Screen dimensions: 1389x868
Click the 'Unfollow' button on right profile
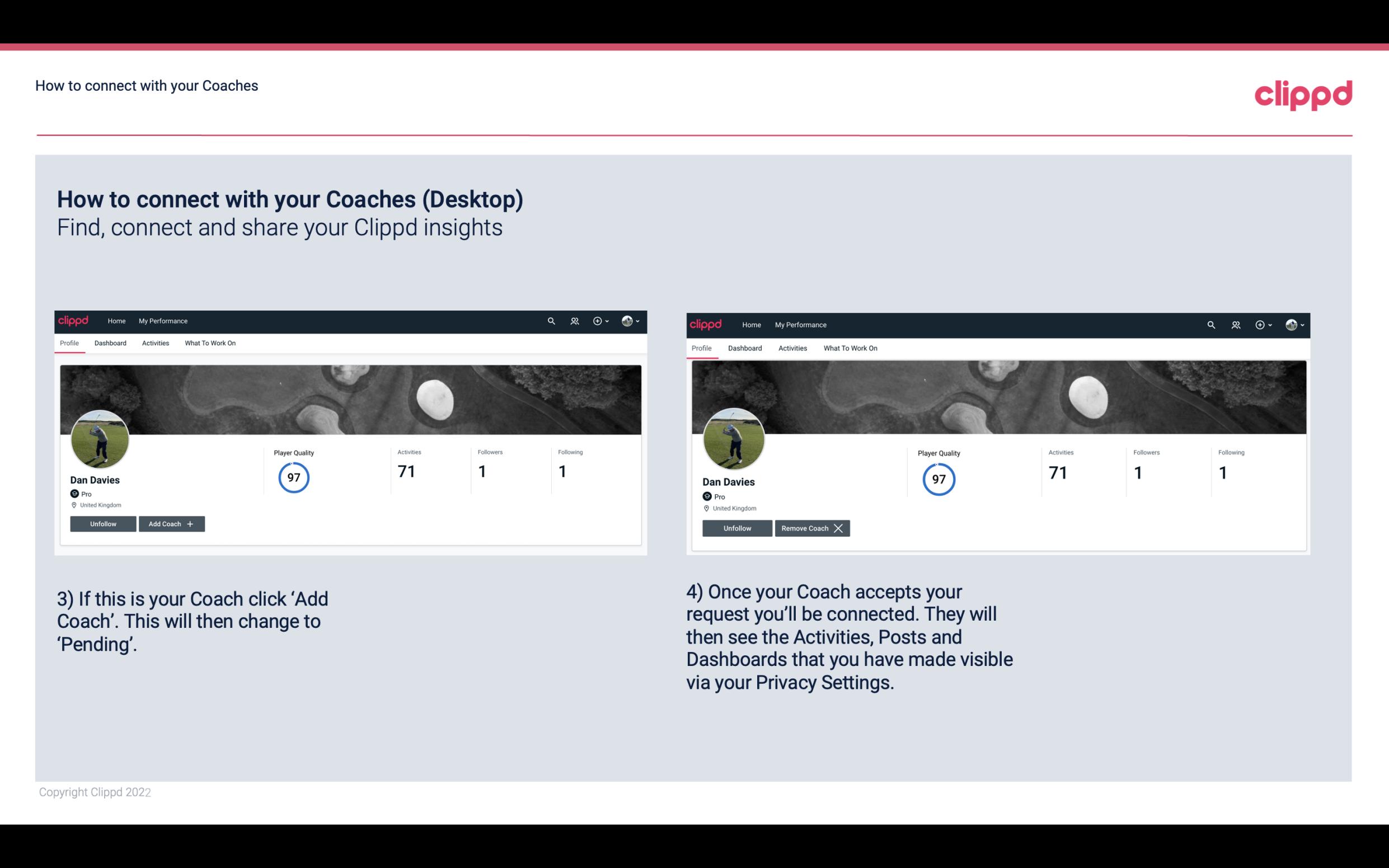pyautogui.click(x=736, y=528)
